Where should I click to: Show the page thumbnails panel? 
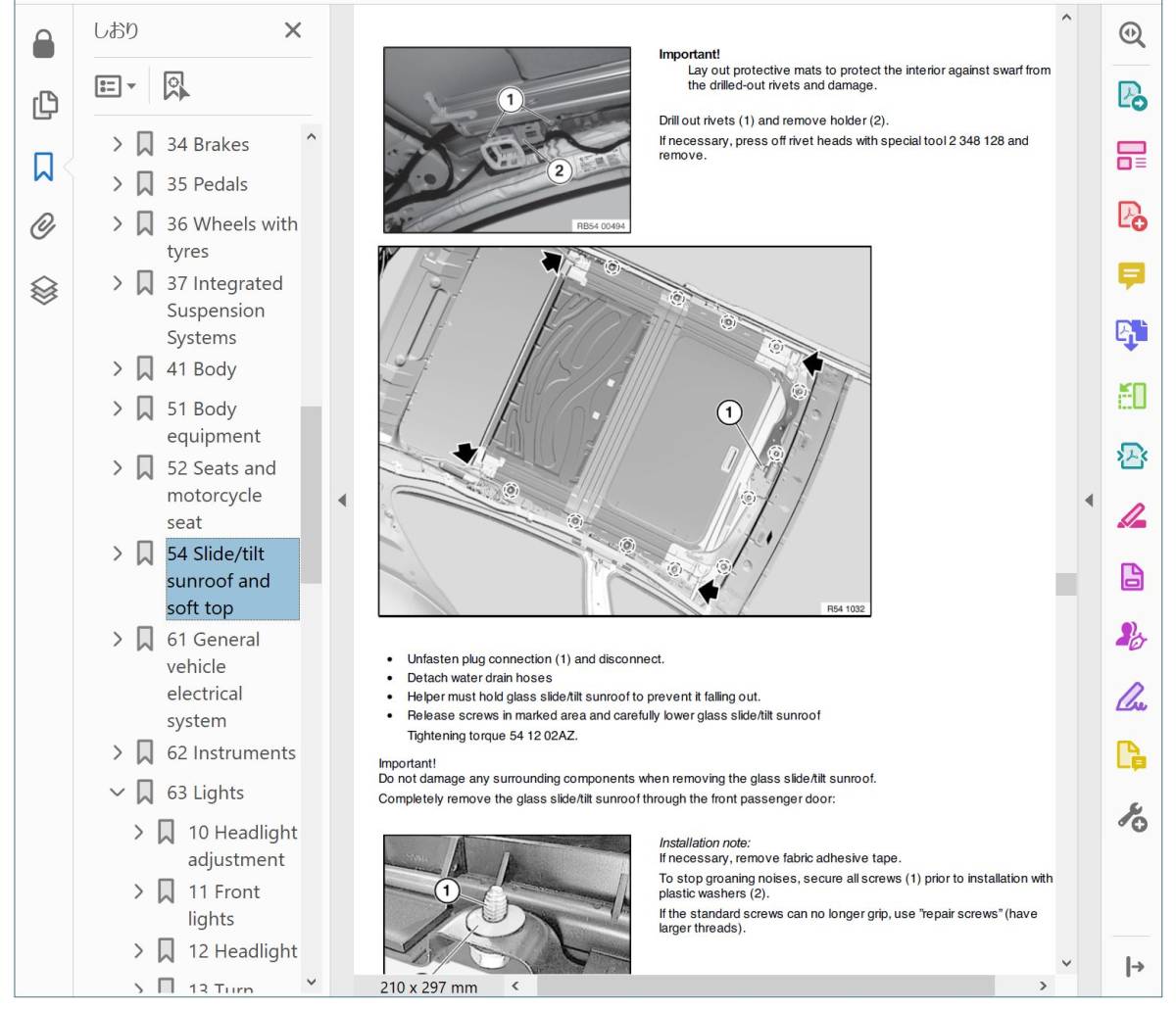tap(45, 105)
